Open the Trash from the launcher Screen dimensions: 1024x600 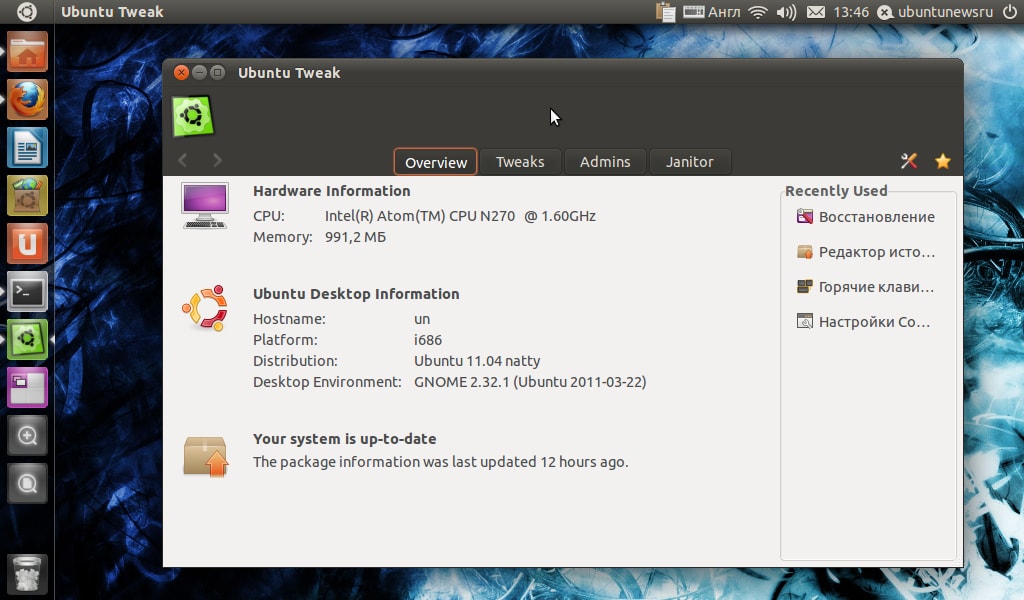coord(27,575)
